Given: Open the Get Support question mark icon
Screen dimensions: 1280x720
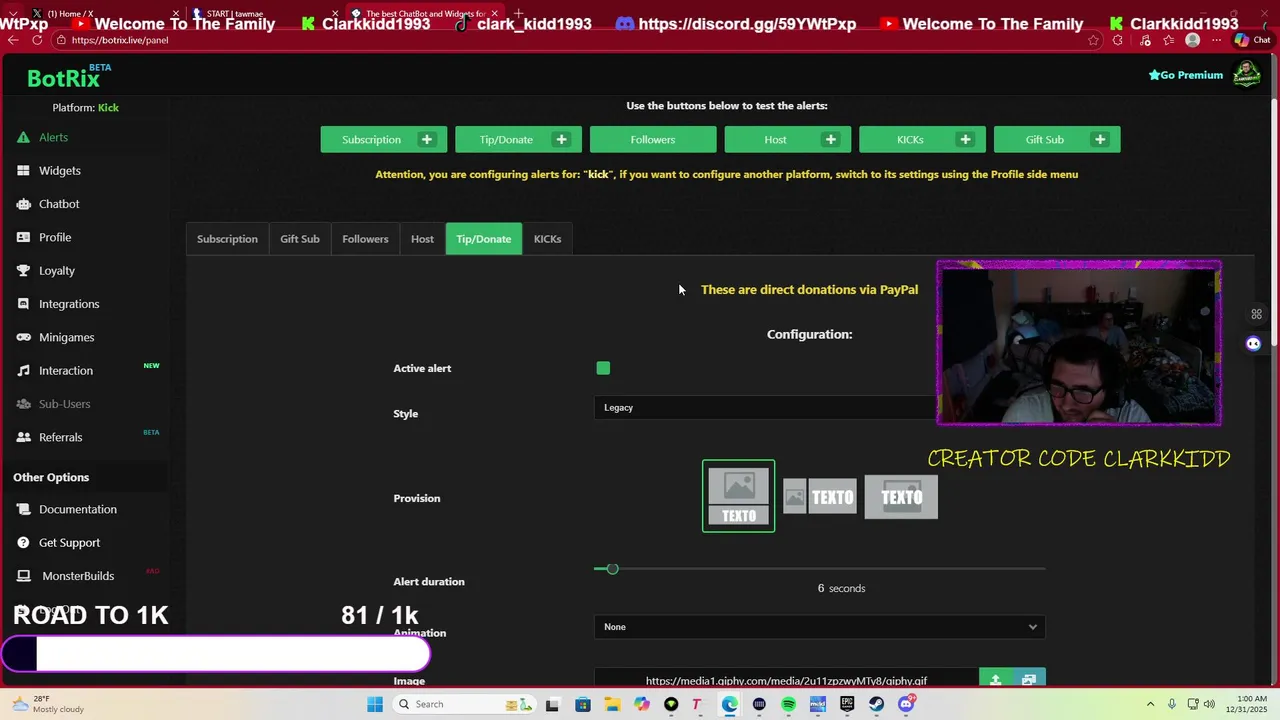Looking at the screenshot, I should click(x=23, y=543).
